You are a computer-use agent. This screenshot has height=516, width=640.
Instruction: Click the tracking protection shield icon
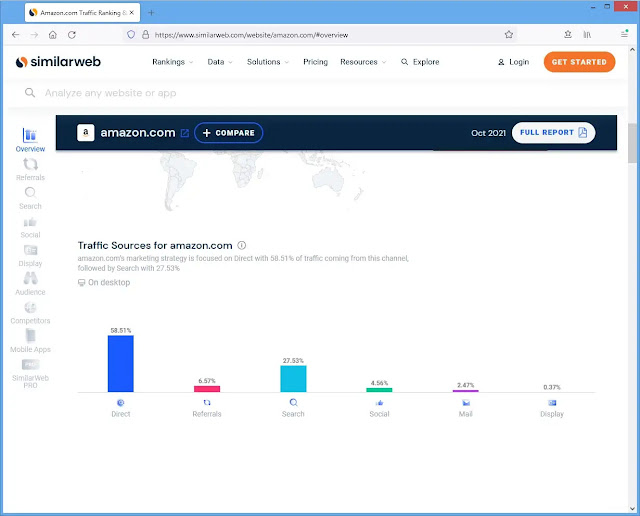[x=131, y=35]
